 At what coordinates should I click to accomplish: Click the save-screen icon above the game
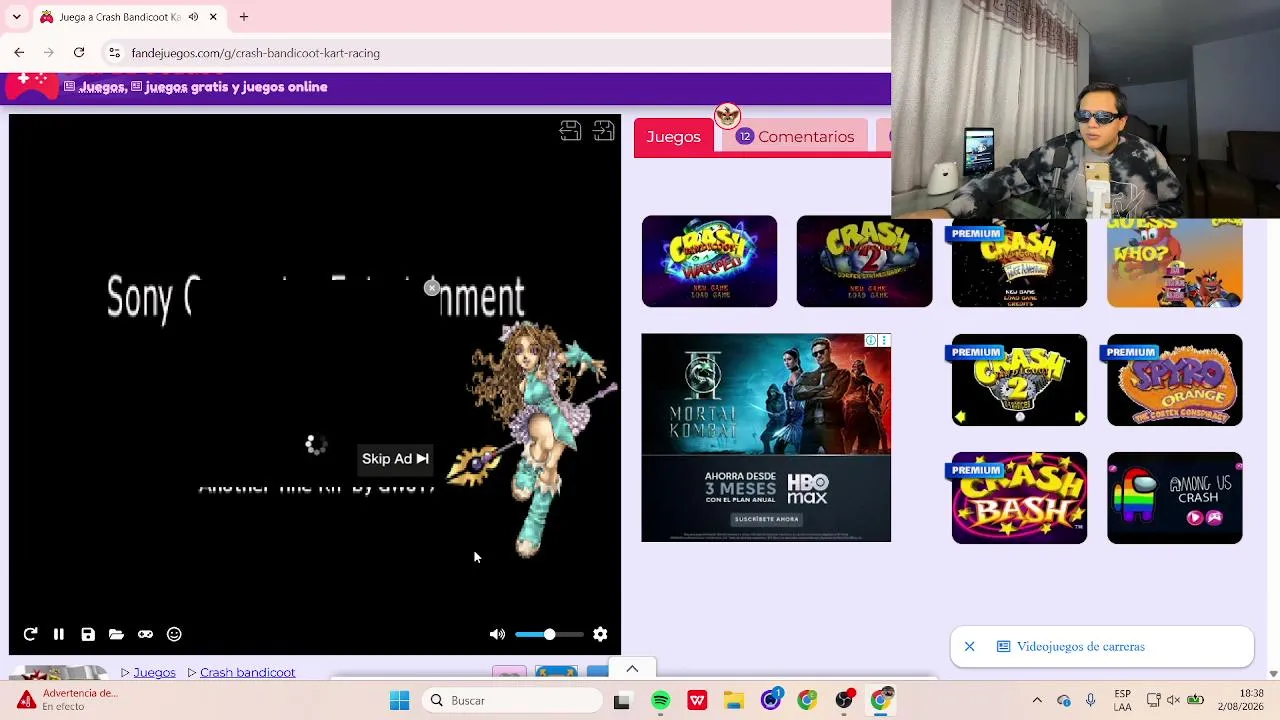point(570,131)
